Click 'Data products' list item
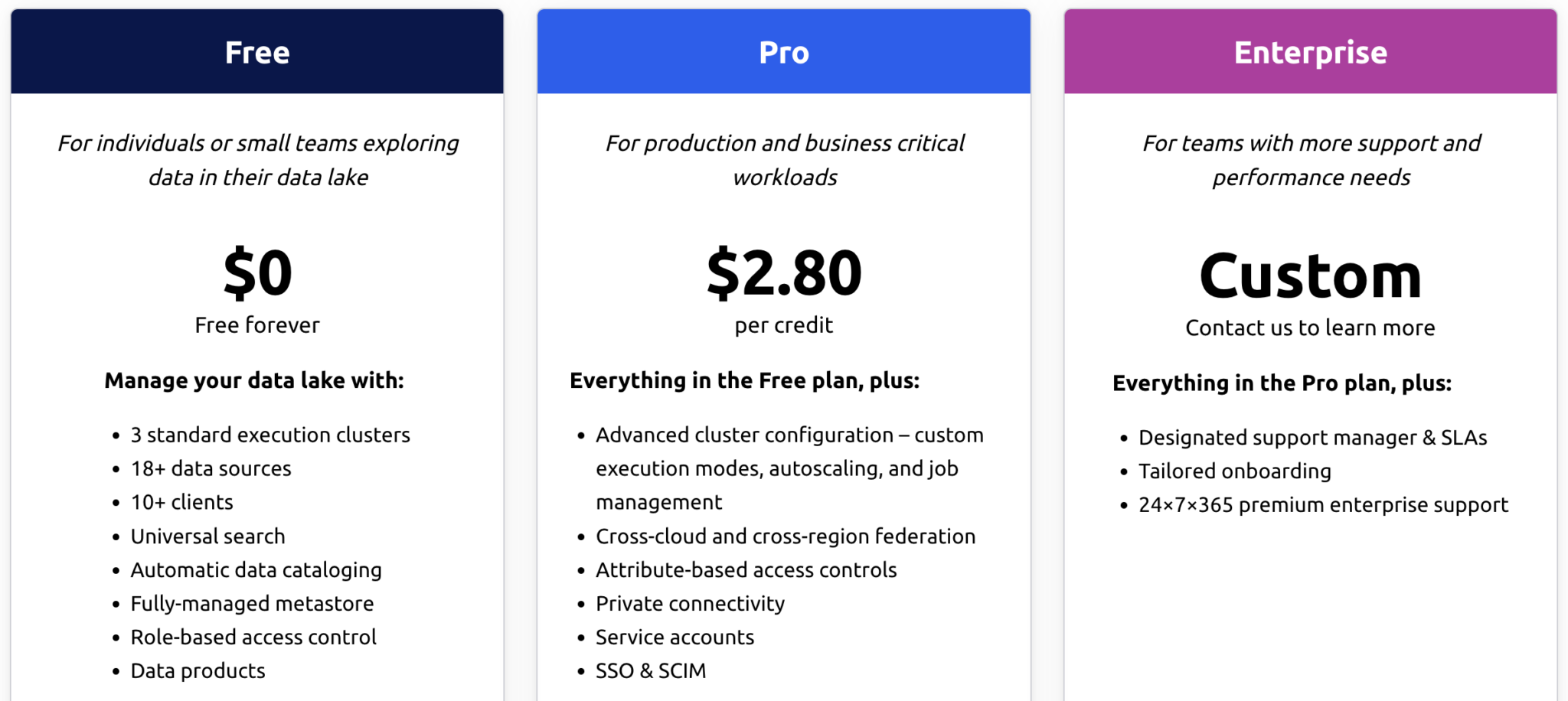 click(198, 671)
